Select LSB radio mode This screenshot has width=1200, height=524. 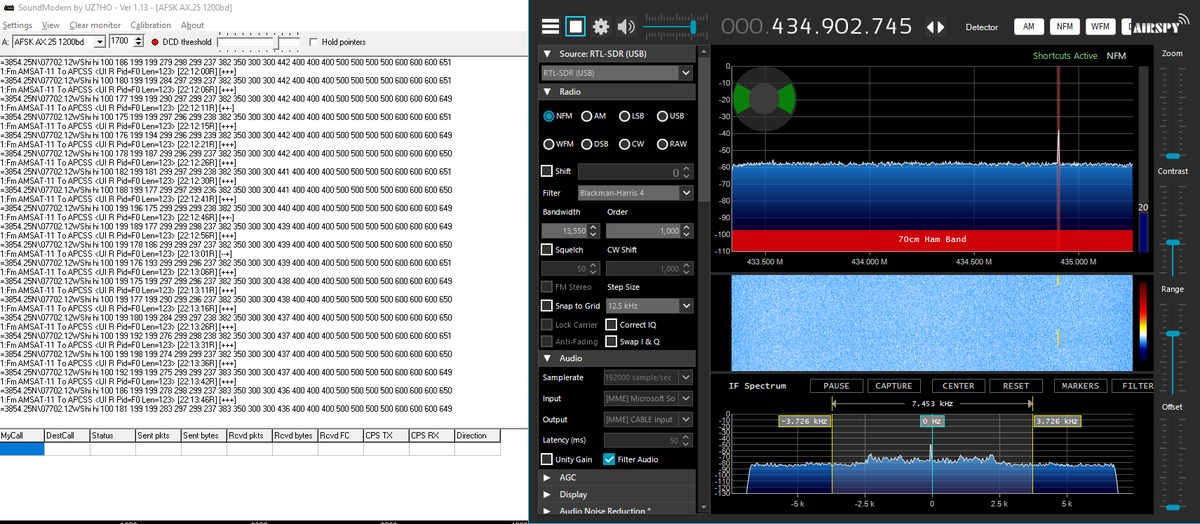[633, 116]
